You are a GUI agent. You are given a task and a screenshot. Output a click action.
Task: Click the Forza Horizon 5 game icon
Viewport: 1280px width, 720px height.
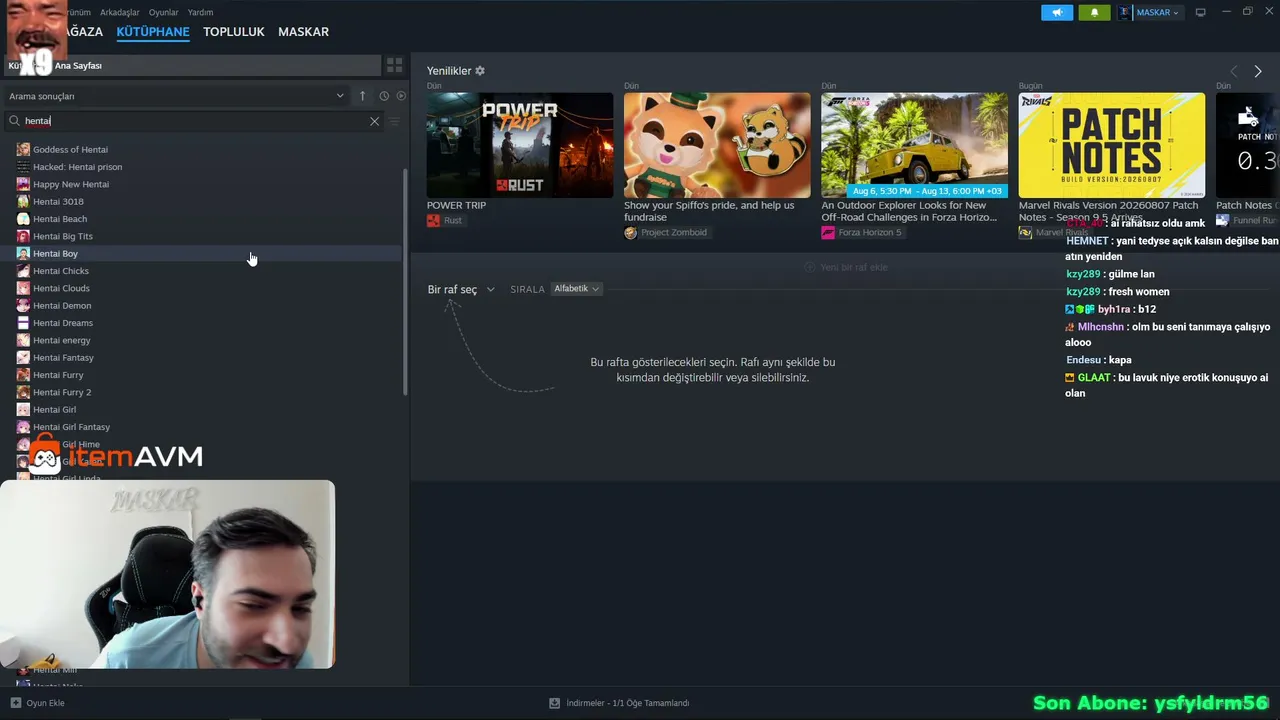point(828,233)
